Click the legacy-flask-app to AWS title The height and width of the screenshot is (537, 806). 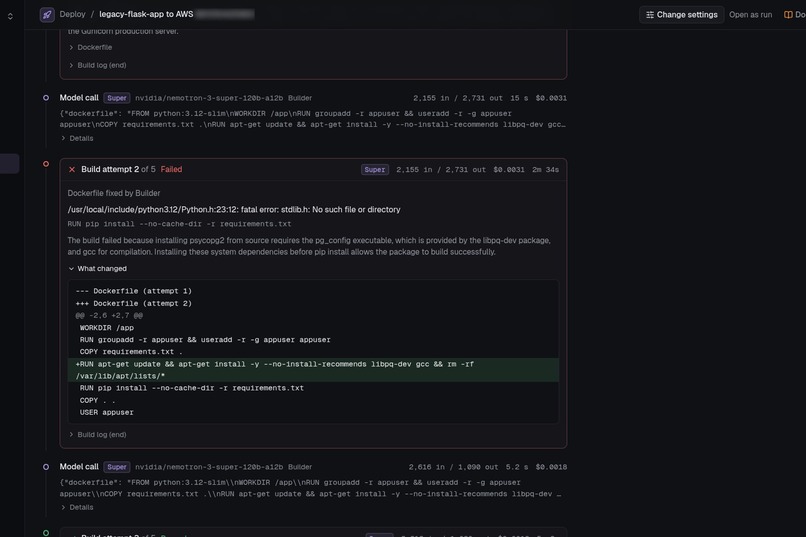[146, 14]
